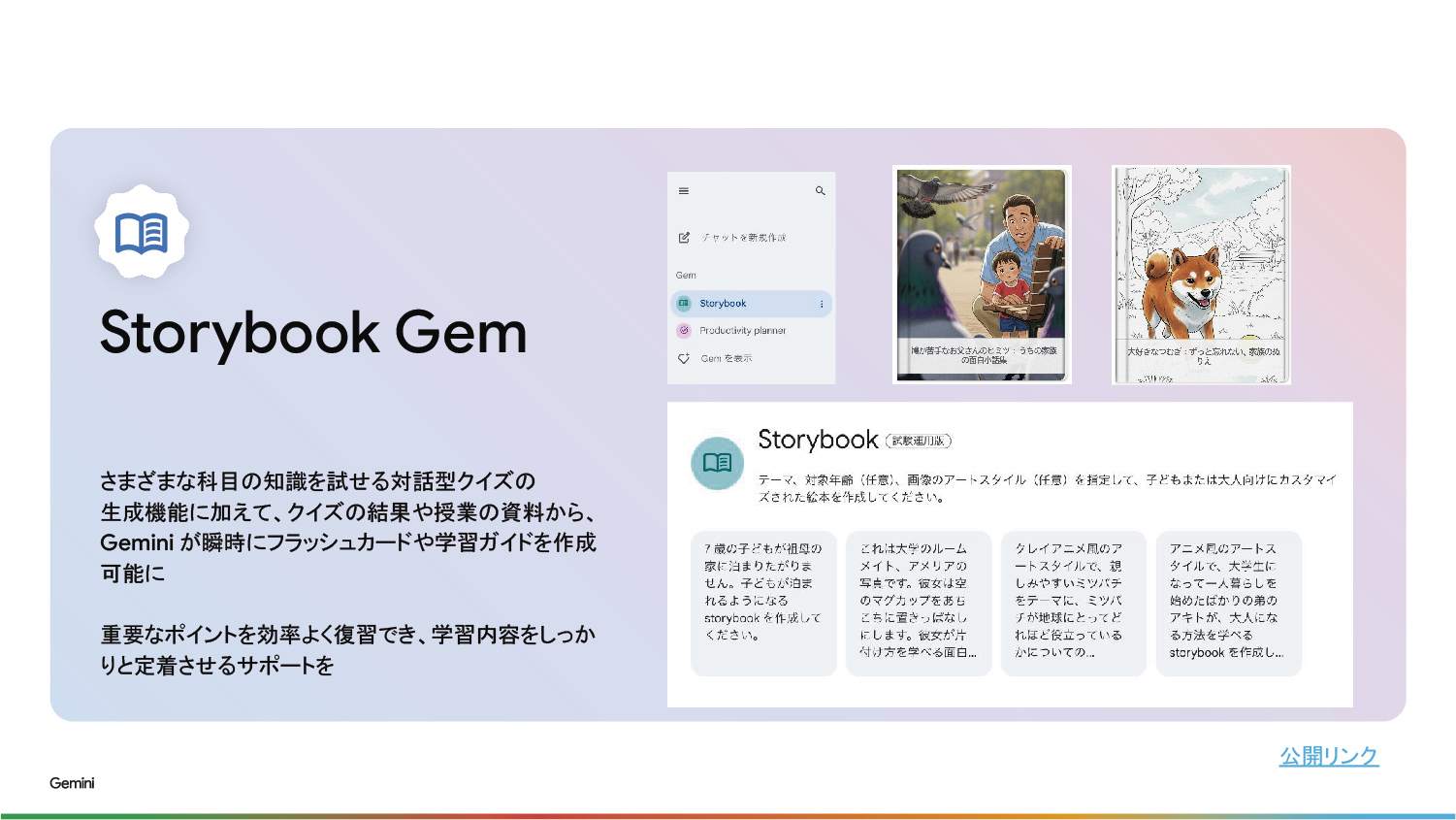Open the pigeon and father storybook cover

[x=982, y=275]
